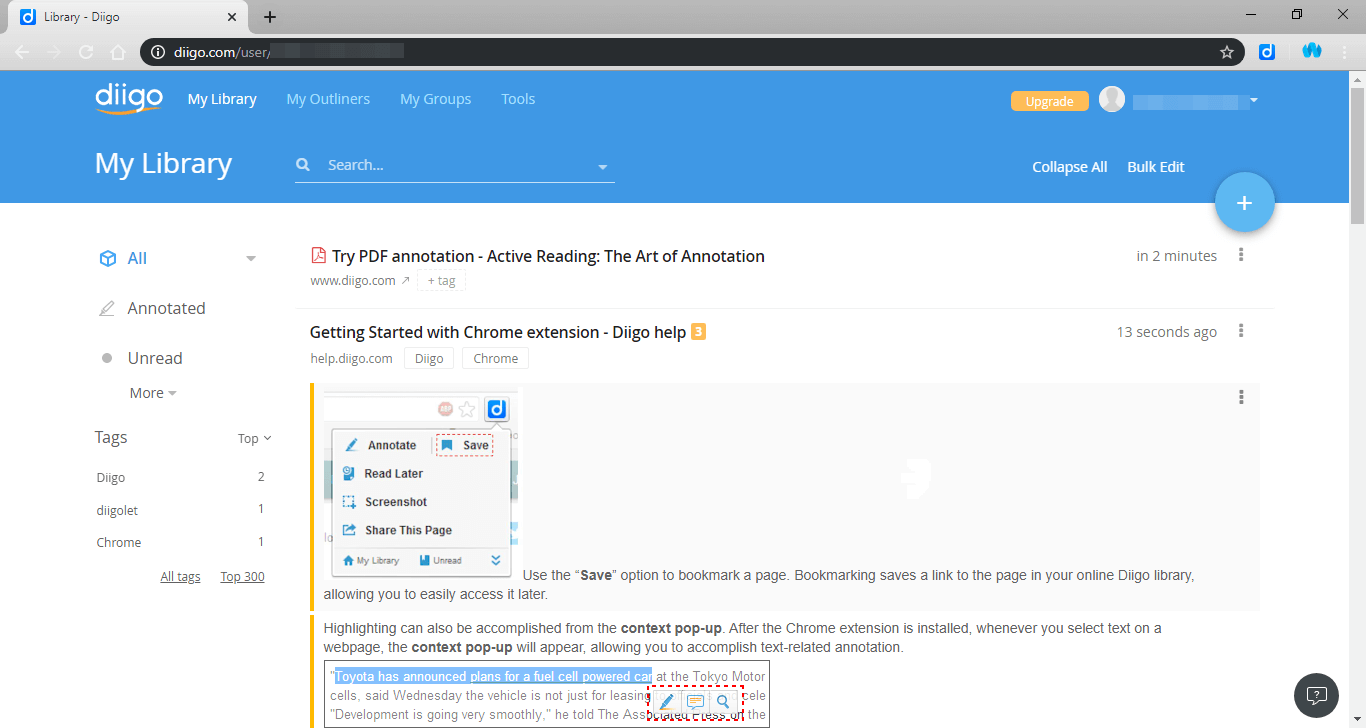Expand the More options in sidebar
Image resolution: width=1366 pixels, height=728 pixels.
click(153, 393)
